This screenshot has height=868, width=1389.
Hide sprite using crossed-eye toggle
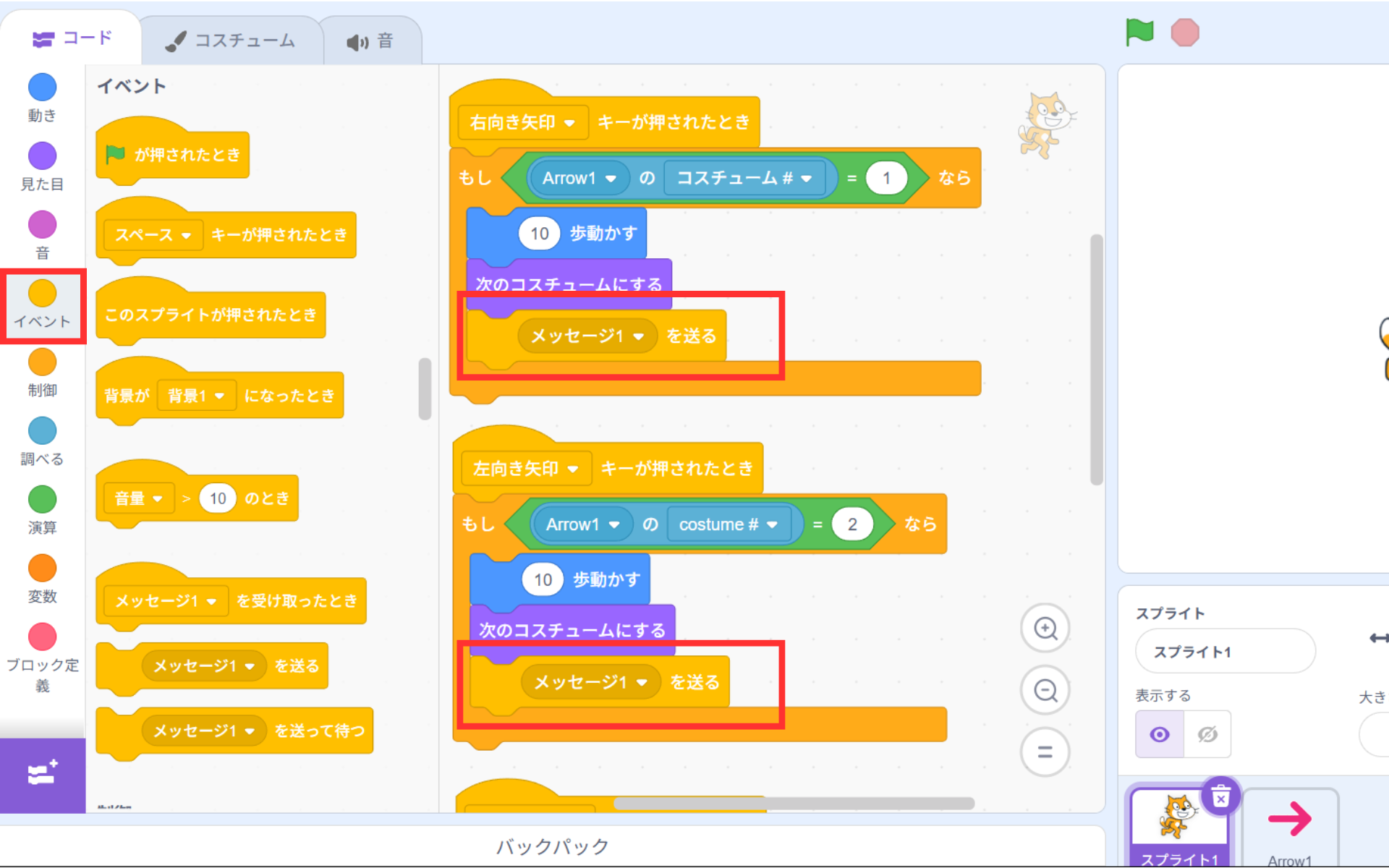[1207, 734]
